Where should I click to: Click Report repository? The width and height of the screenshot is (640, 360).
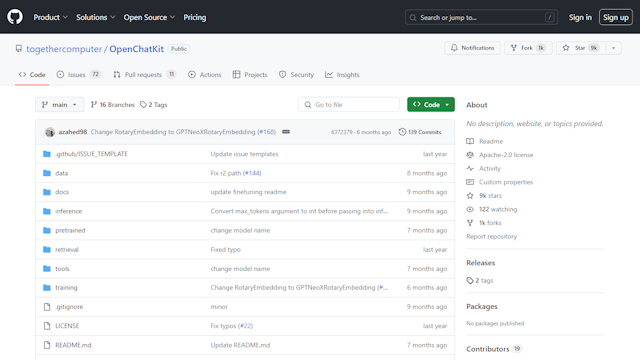tap(491, 236)
